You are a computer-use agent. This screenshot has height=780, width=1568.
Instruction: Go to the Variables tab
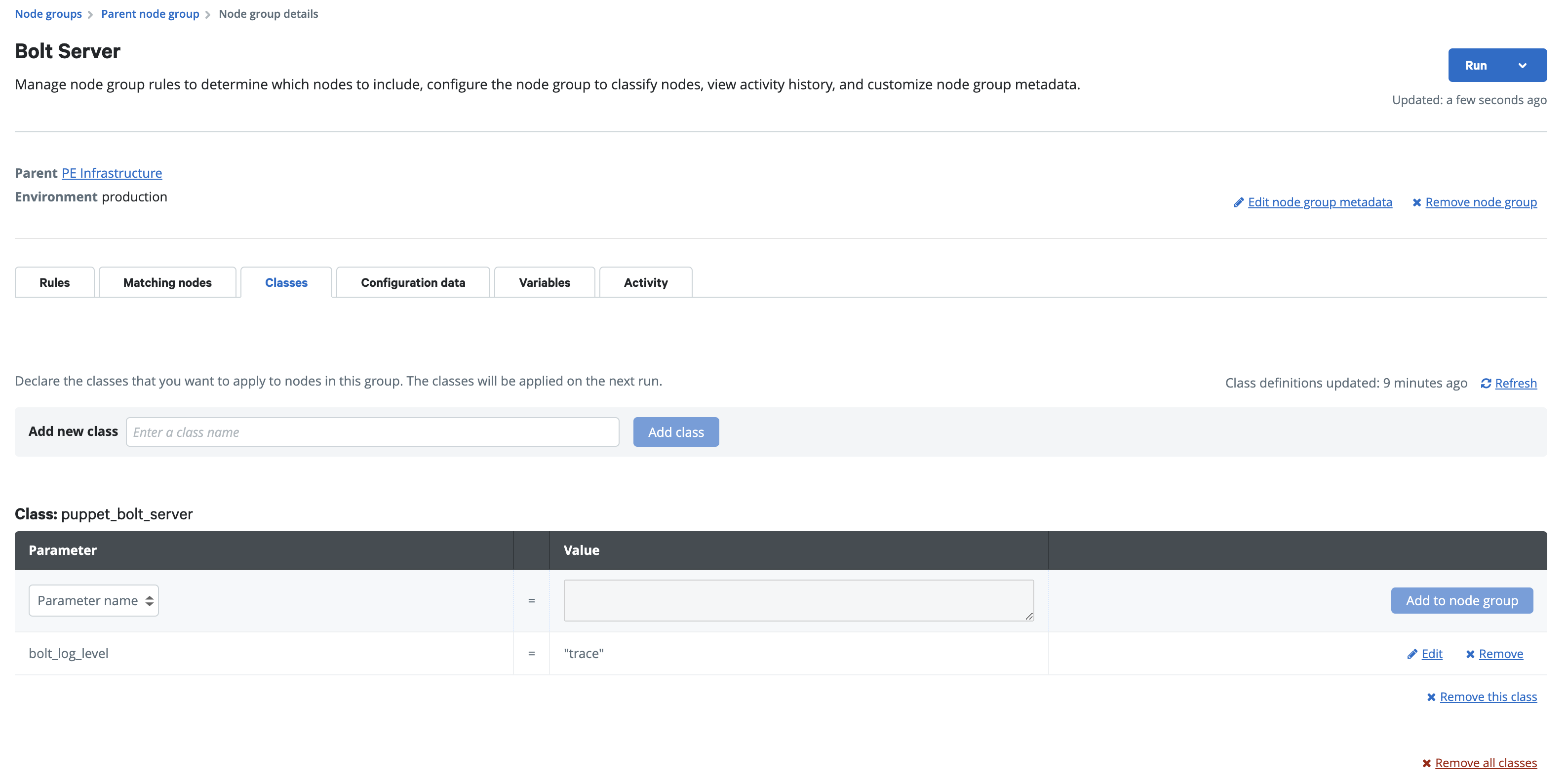[x=544, y=282]
